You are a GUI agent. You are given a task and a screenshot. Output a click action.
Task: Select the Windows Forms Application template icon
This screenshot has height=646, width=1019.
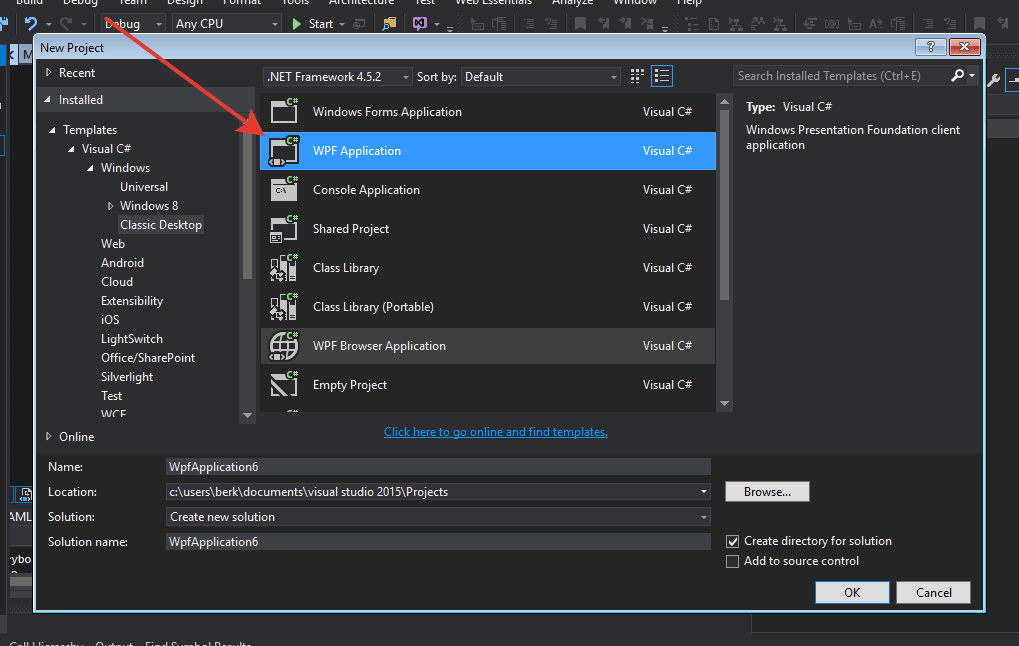pos(284,111)
